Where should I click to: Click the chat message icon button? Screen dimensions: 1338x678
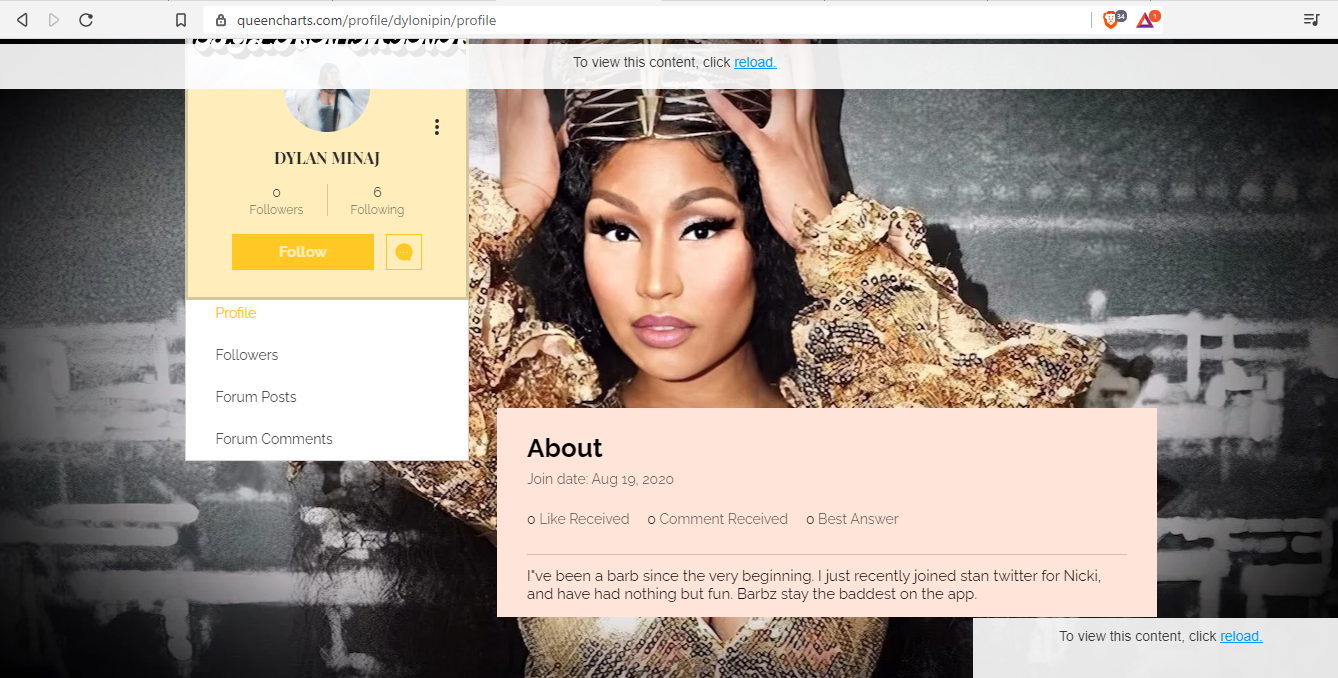(x=404, y=252)
